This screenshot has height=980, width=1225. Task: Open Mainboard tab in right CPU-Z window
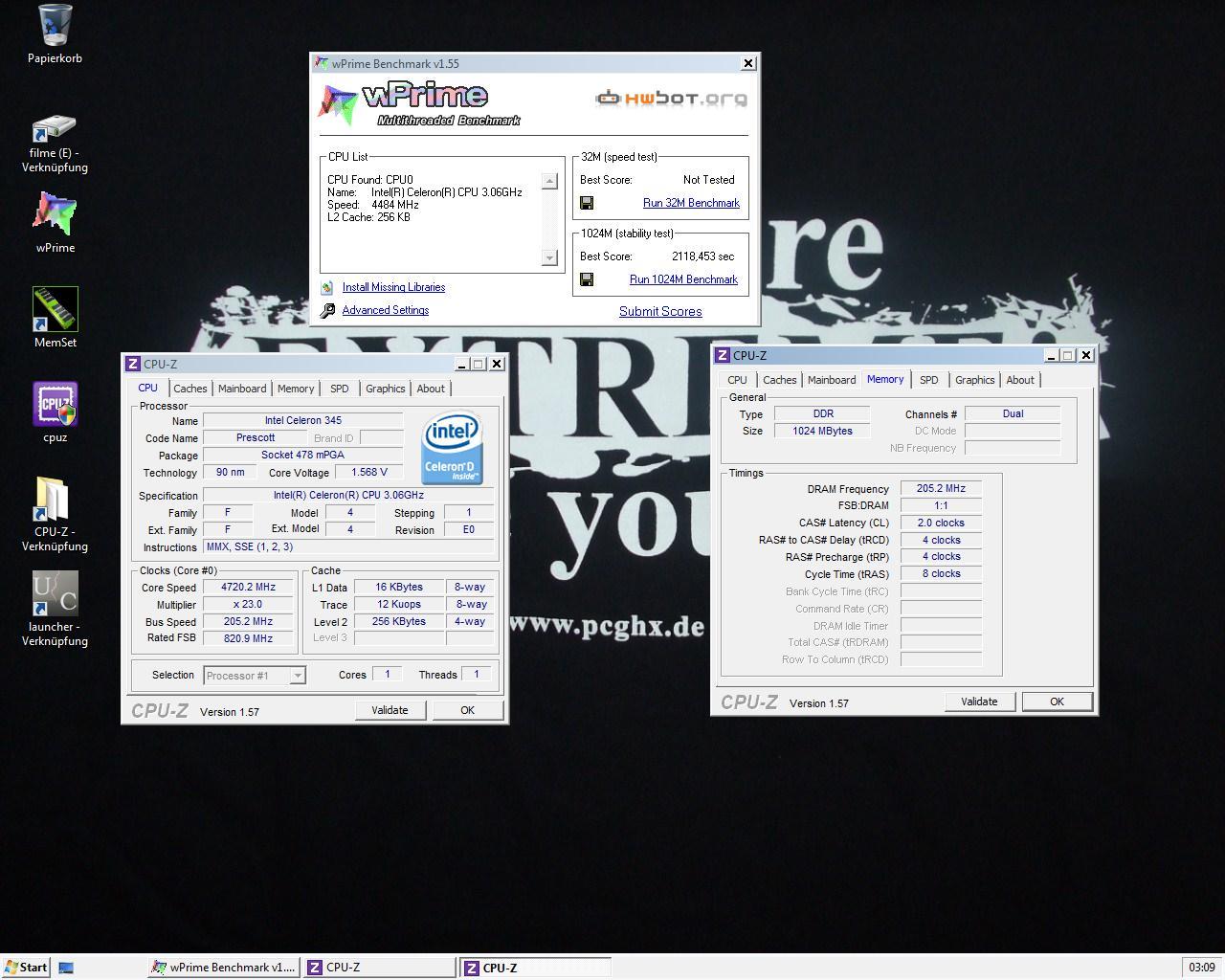832,380
